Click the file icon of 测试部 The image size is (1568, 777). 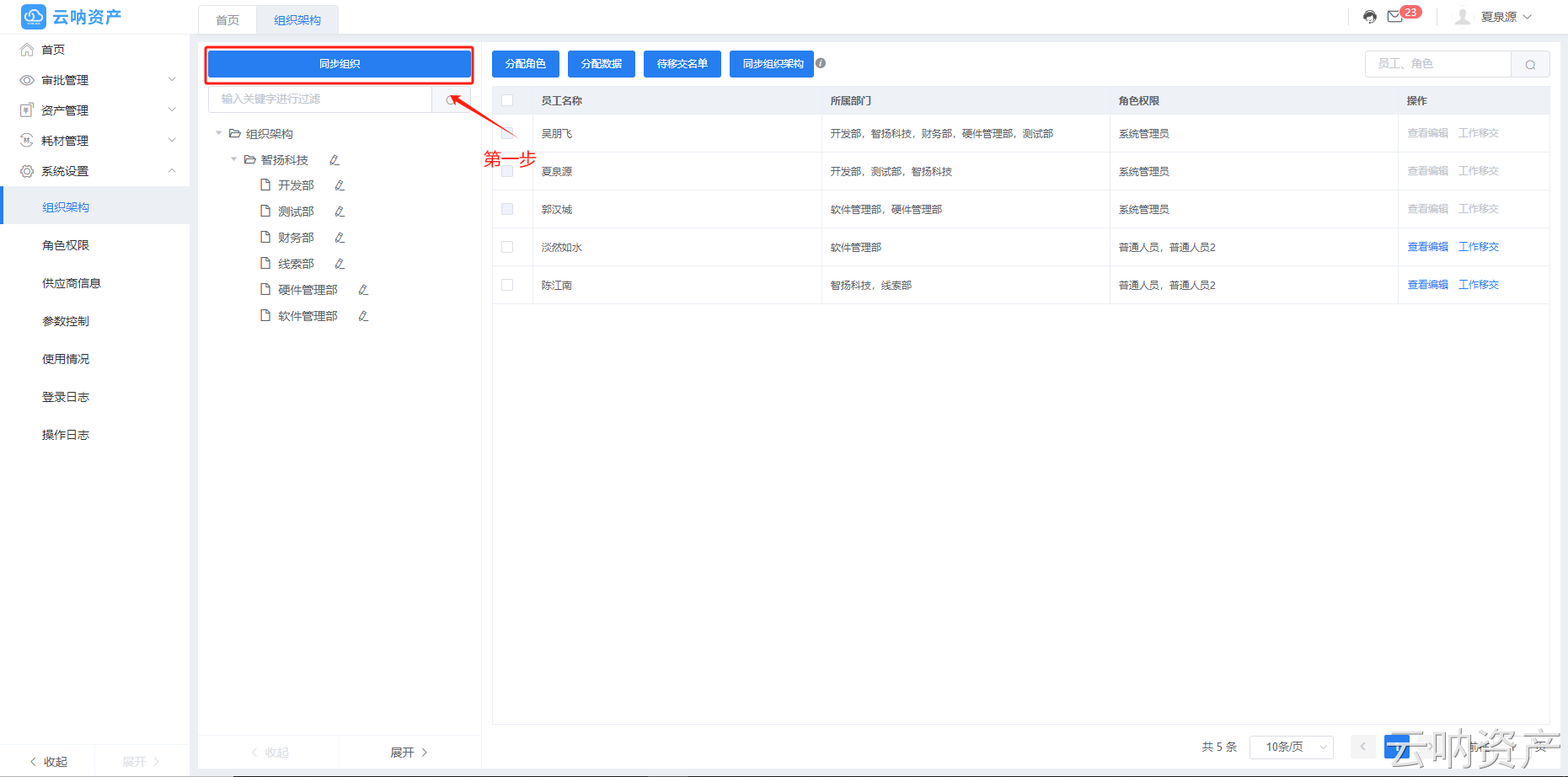click(x=265, y=212)
